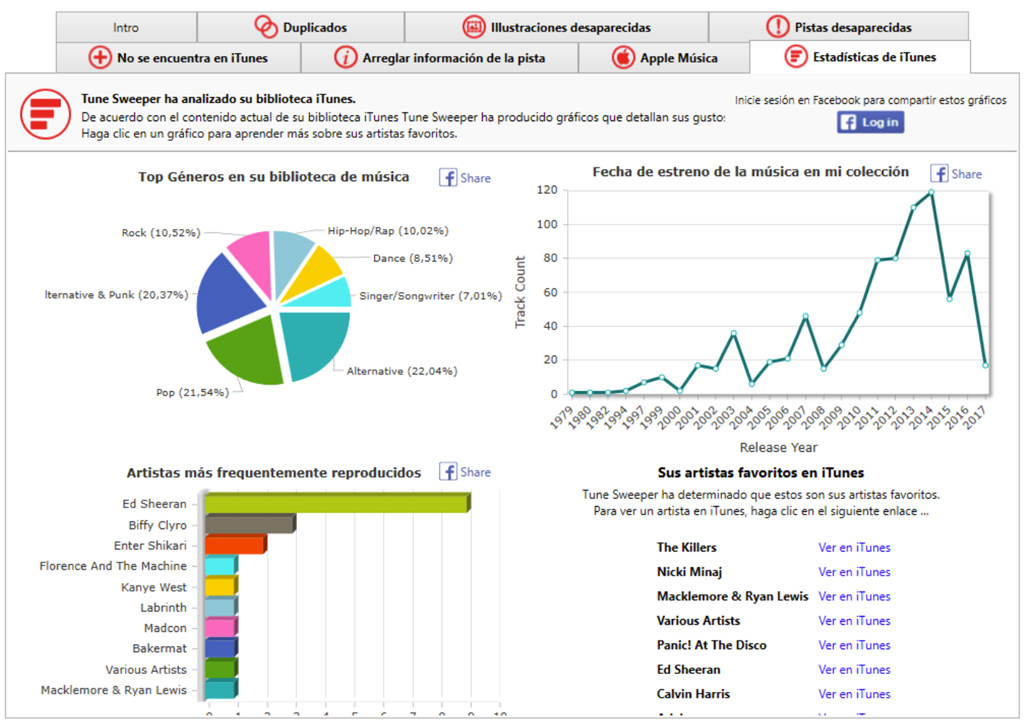Screen dimensions: 1024x722
Task: Click the 2014 peak point on line chart
Action: pos(931,192)
